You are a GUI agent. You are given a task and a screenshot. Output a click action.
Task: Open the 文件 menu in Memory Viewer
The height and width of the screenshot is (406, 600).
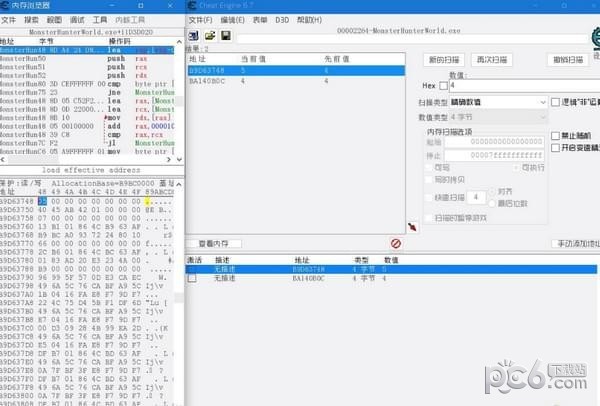coord(8,20)
